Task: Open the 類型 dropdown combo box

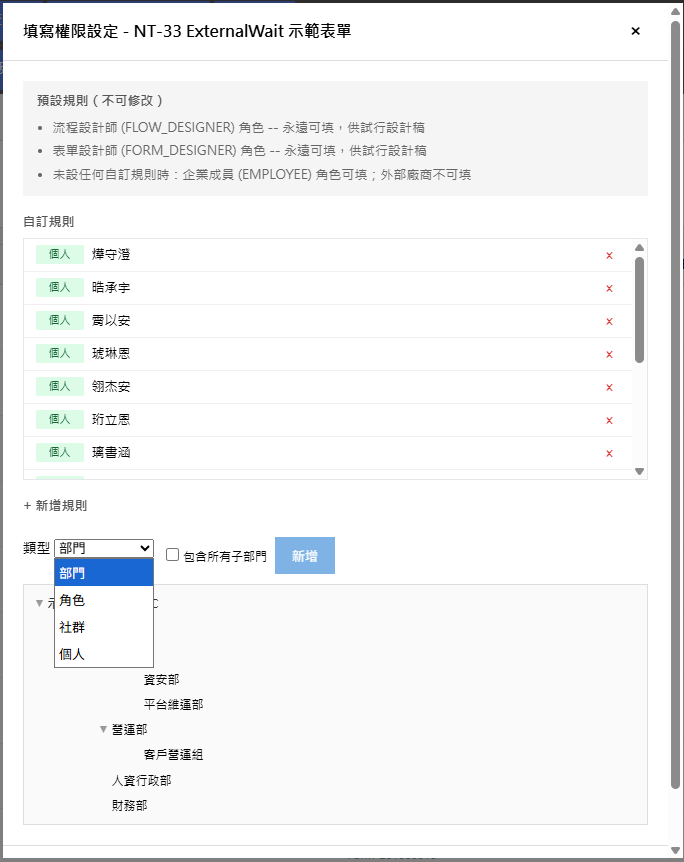Action: 104,548
